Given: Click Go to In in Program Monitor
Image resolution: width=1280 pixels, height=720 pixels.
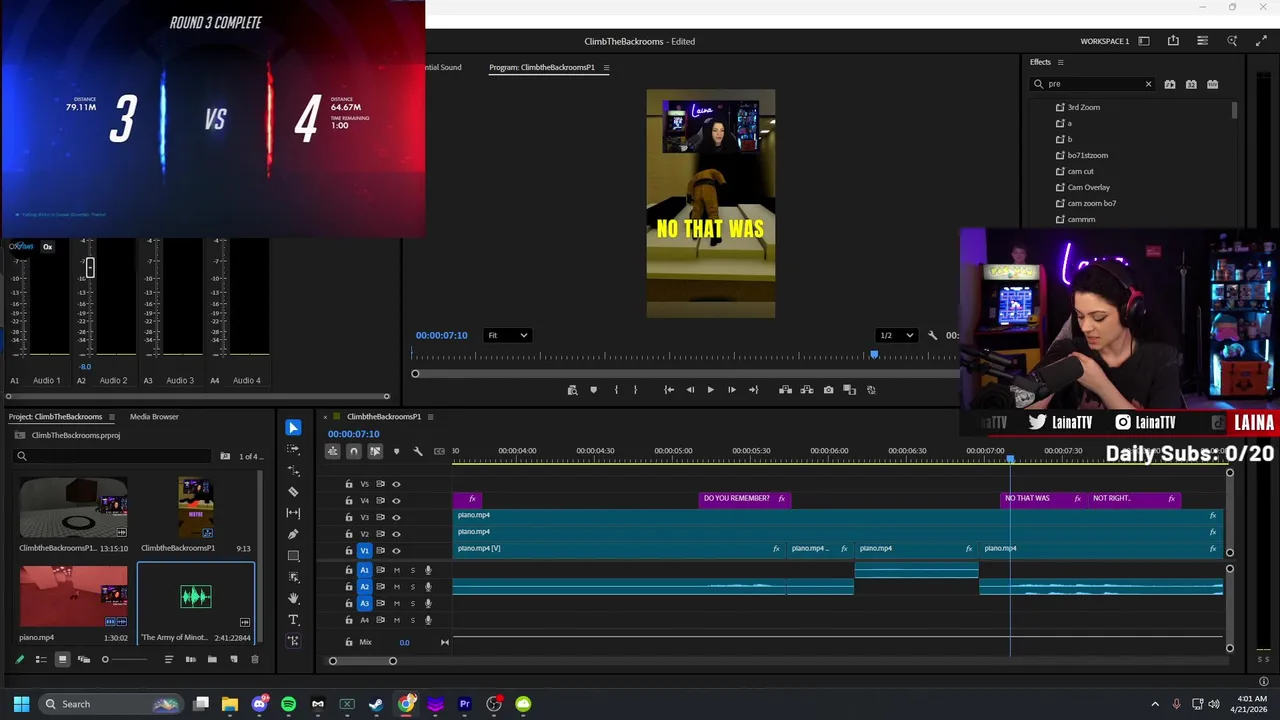Looking at the screenshot, I should (x=669, y=390).
